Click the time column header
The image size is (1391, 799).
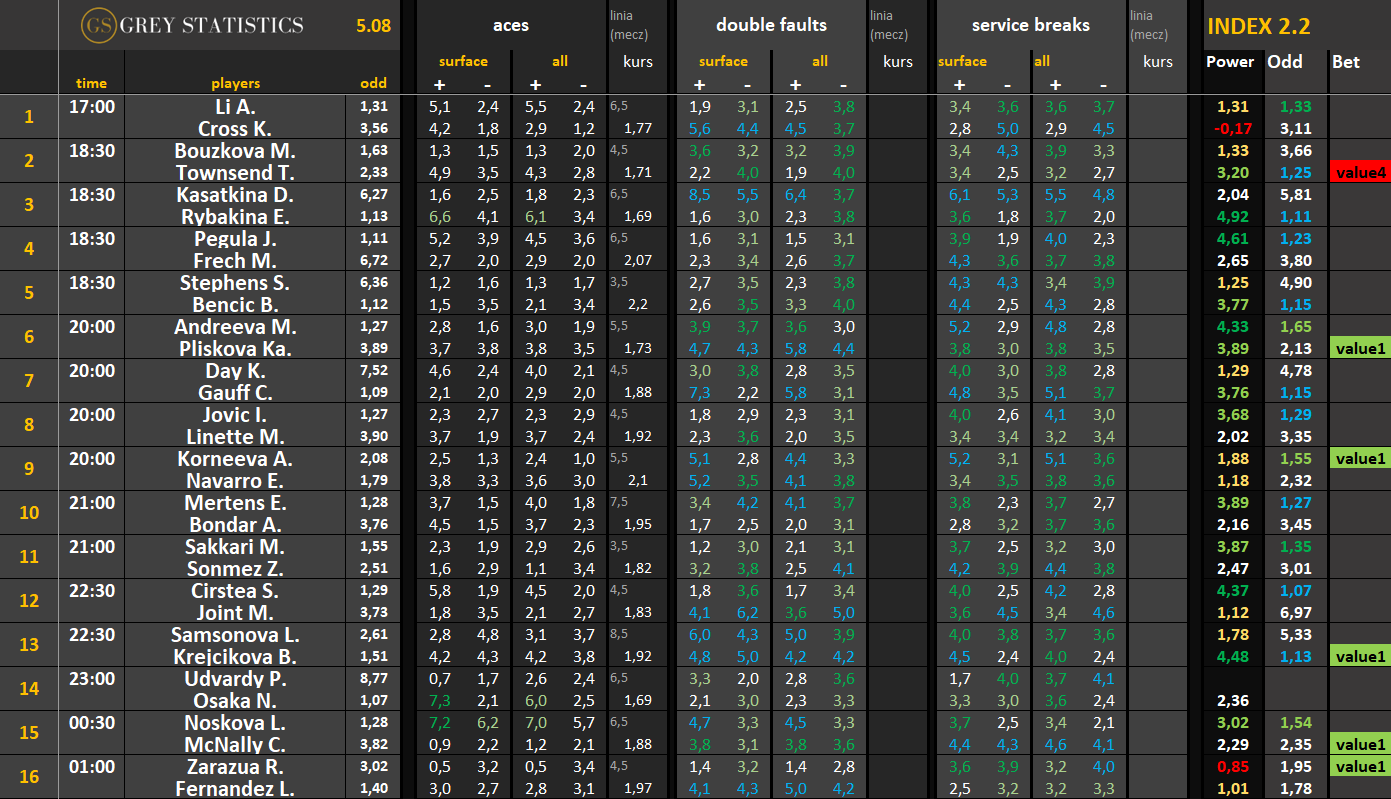[x=91, y=84]
